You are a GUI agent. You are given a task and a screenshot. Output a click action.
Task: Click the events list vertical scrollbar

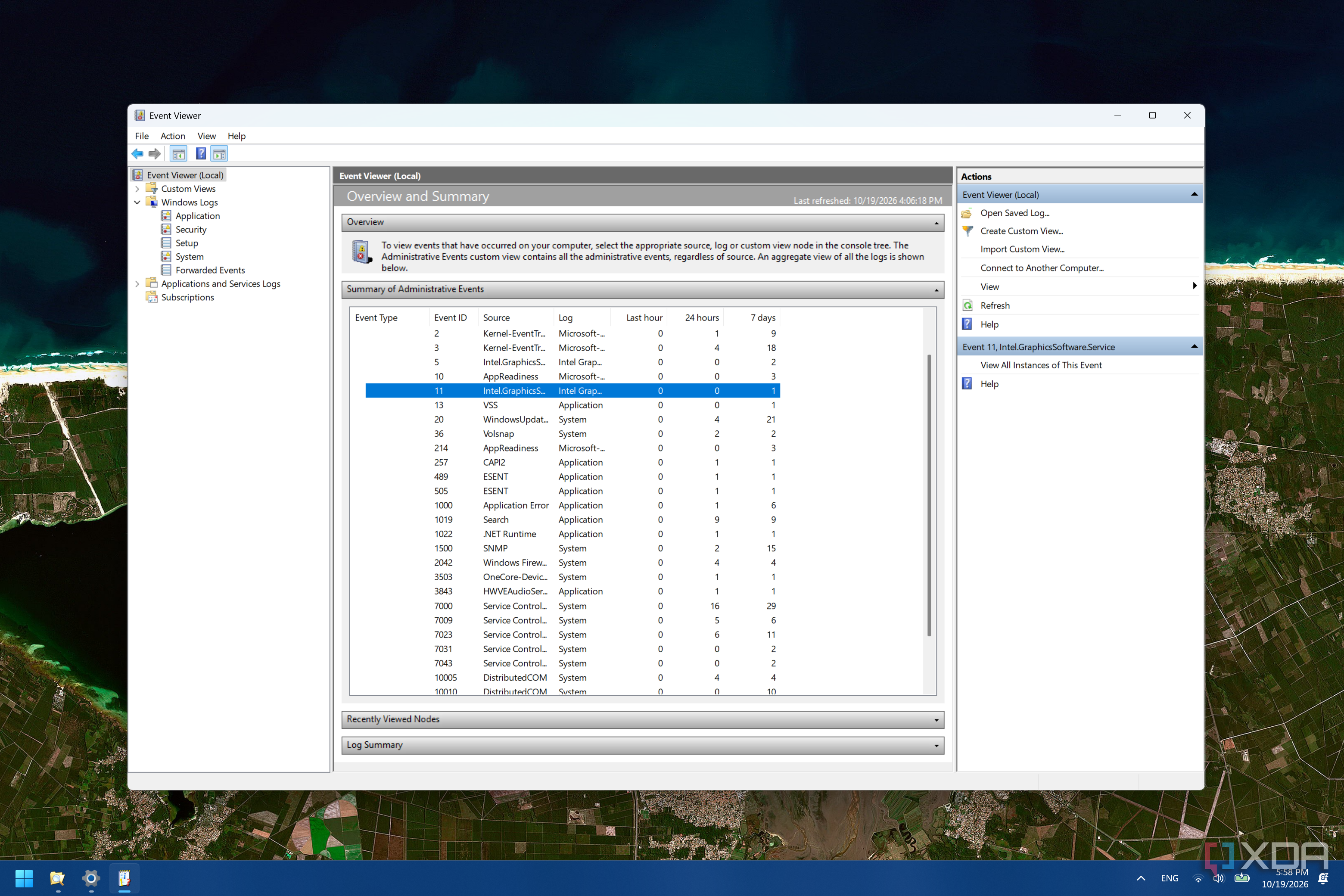pyautogui.click(x=929, y=495)
